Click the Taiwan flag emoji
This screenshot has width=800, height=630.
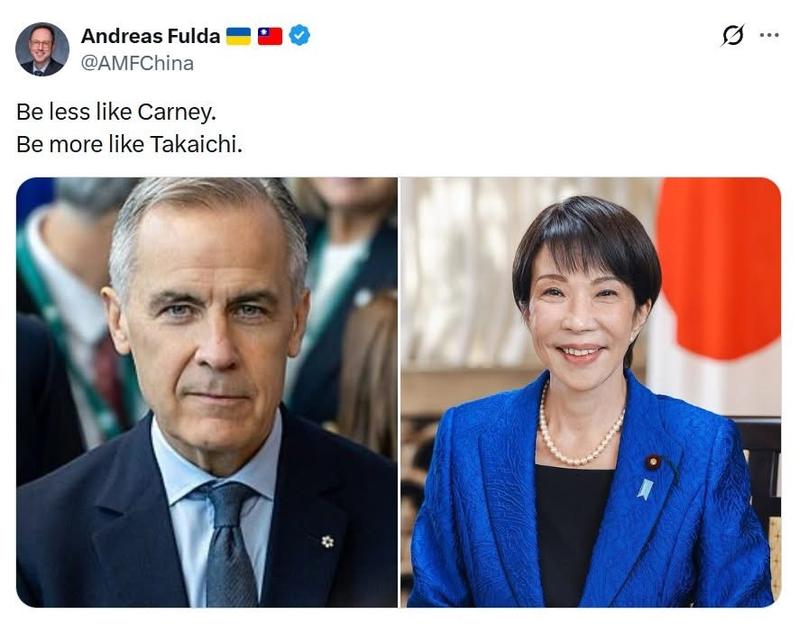[270, 36]
